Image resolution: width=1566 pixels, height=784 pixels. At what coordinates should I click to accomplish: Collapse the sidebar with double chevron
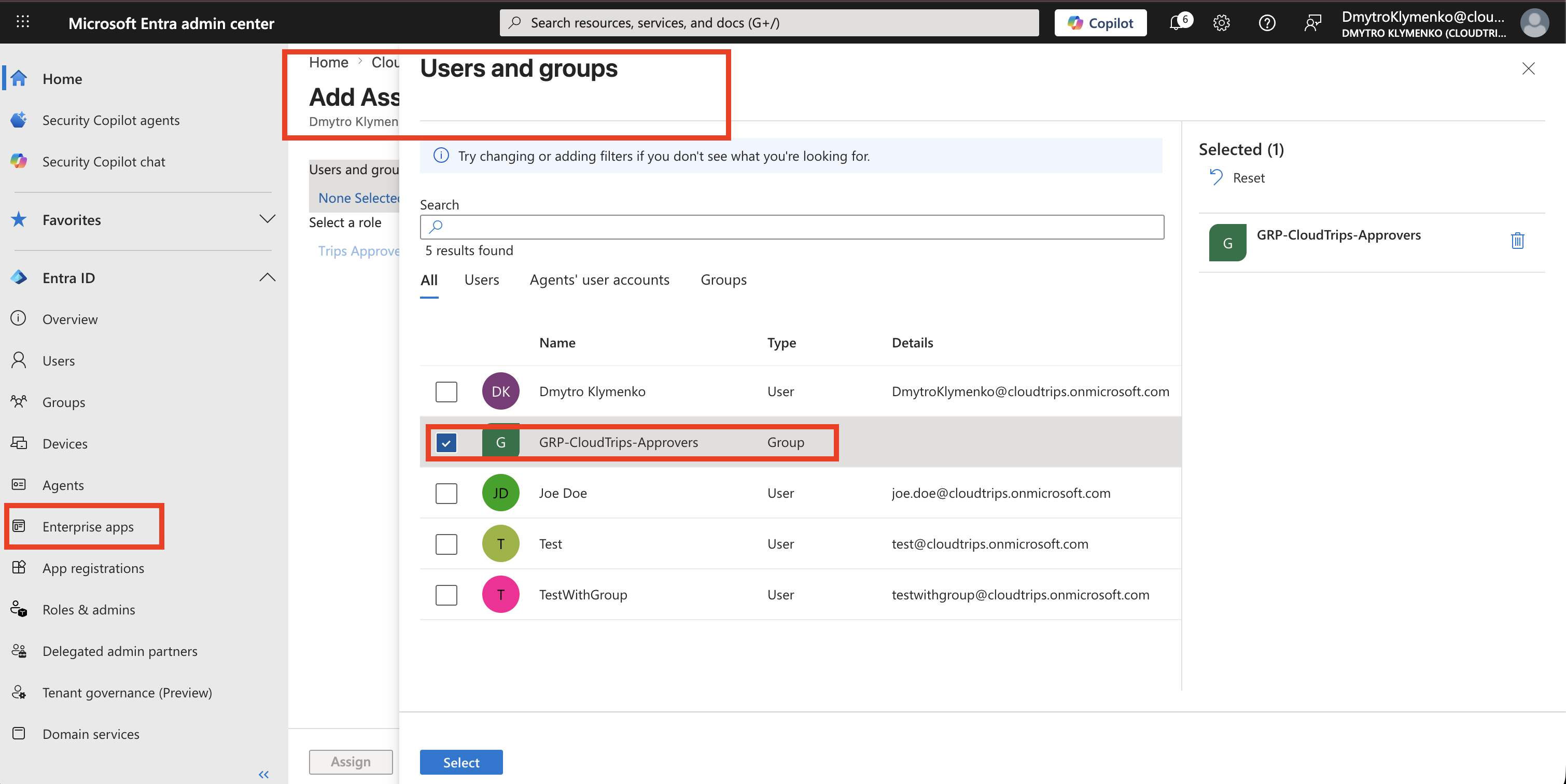pyautogui.click(x=263, y=774)
